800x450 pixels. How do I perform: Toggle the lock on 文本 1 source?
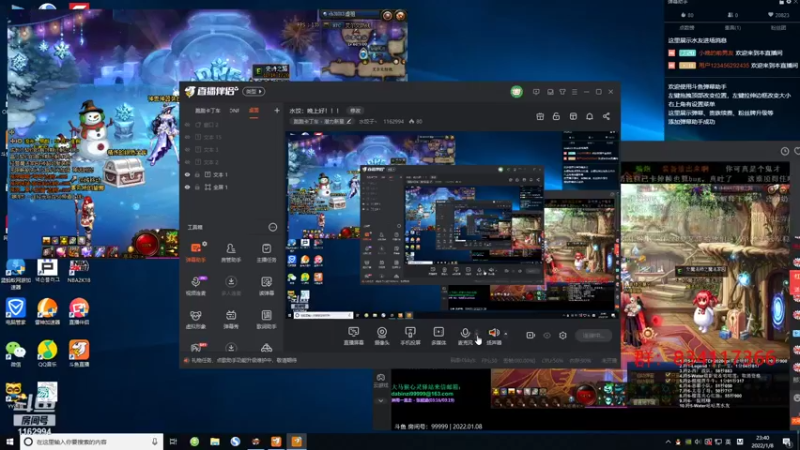(x=197, y=174)
